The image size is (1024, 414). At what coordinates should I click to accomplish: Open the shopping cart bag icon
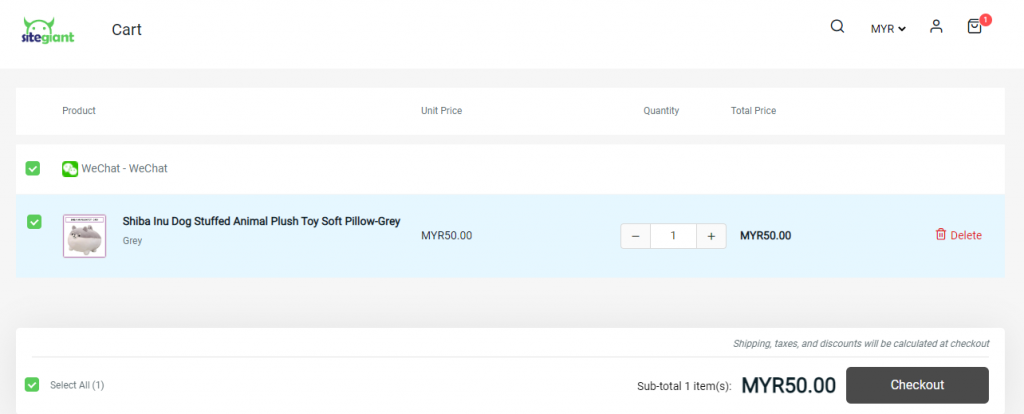[974, 27]
